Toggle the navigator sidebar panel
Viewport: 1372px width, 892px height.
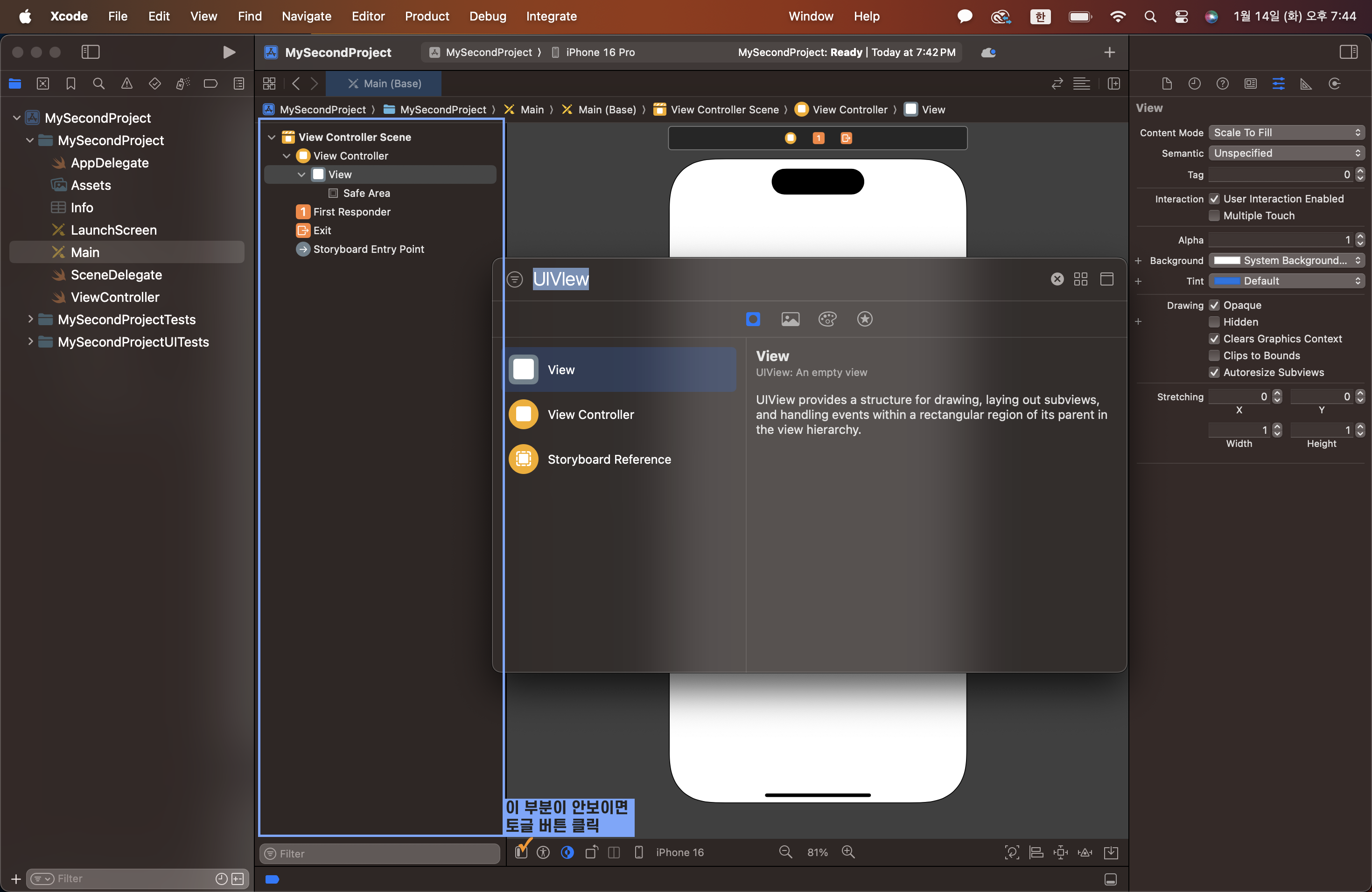coord(91,52)
